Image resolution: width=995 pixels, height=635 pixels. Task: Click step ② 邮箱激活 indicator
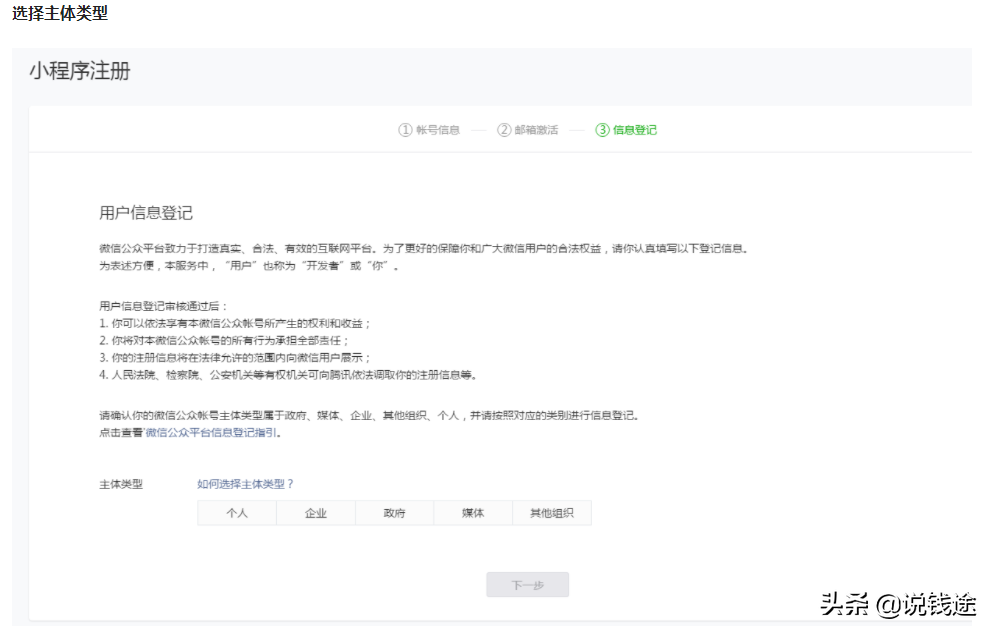[x=528, y=129]
